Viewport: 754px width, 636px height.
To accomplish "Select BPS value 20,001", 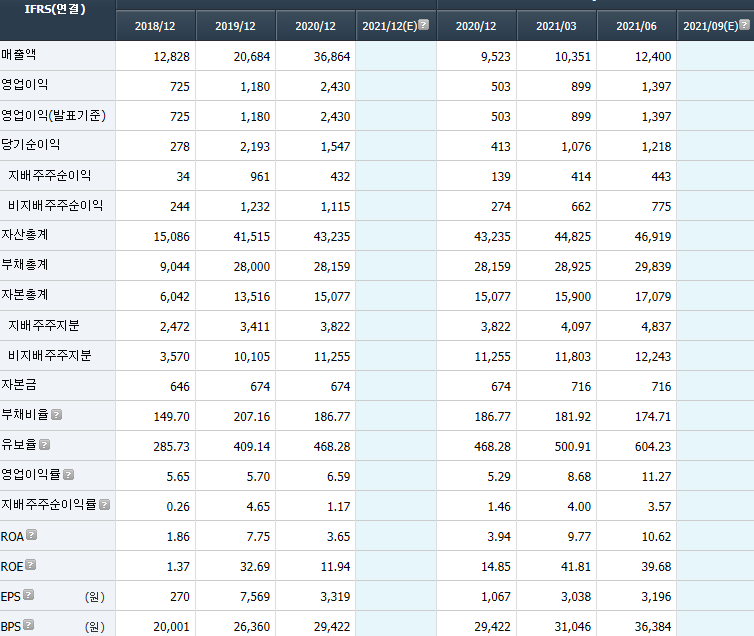I will [x=172, y=627].
